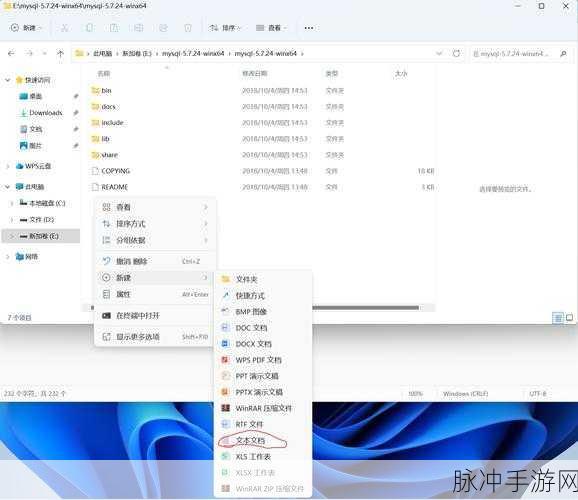The width and height of the screenshot is (578, 500).
Task: Click the horizontal scrollbar of file list
Action: coord(254,308)
